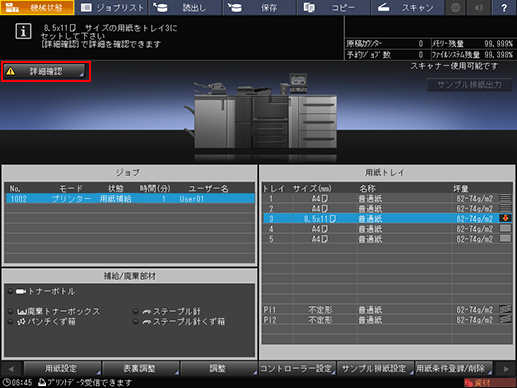Click the 廃棄トナーボックス status indicator
The height and width of the screenshot is (388, 517).
[10, 311]
